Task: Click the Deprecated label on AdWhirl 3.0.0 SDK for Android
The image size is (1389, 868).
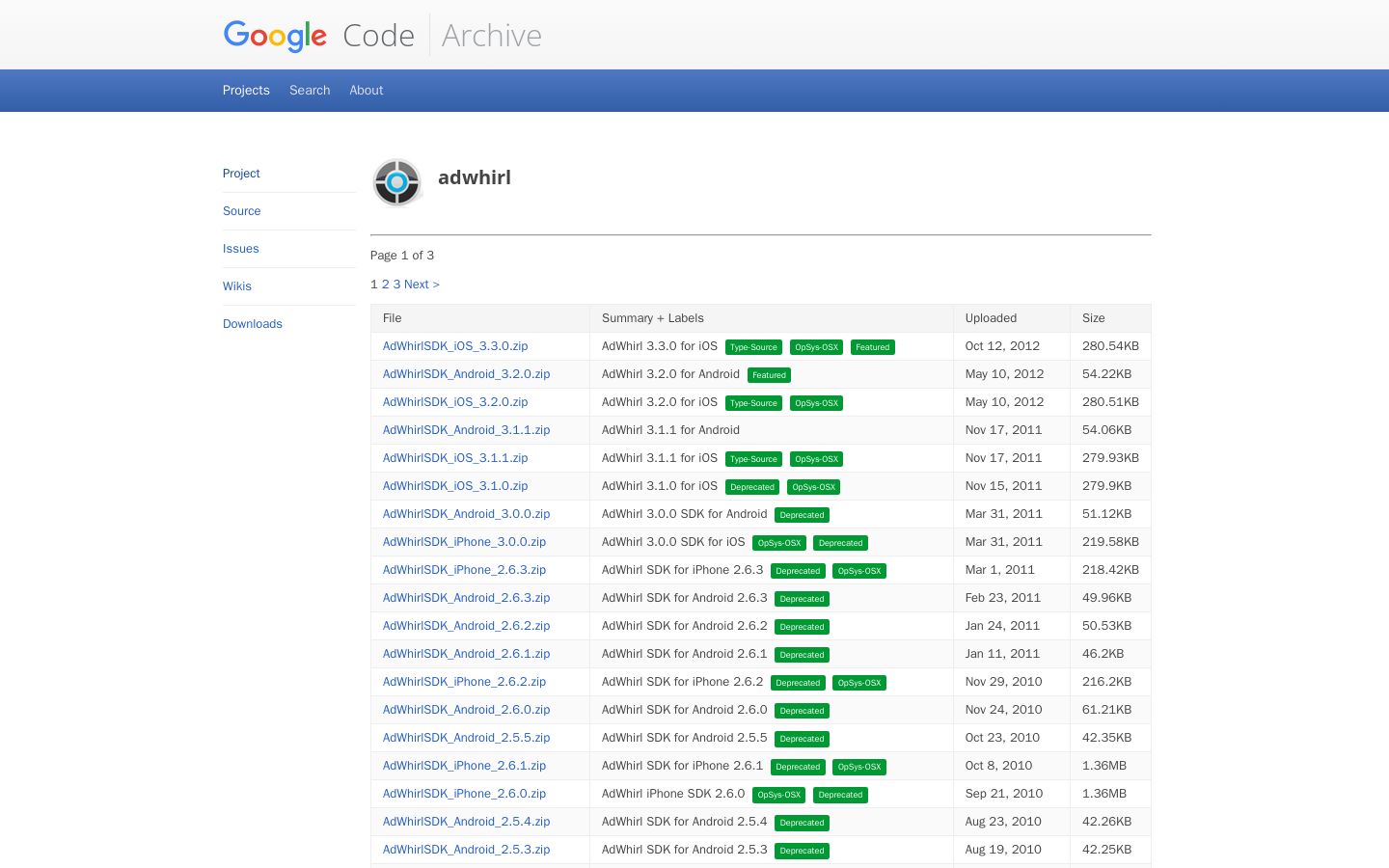Action: coord(803,515)
